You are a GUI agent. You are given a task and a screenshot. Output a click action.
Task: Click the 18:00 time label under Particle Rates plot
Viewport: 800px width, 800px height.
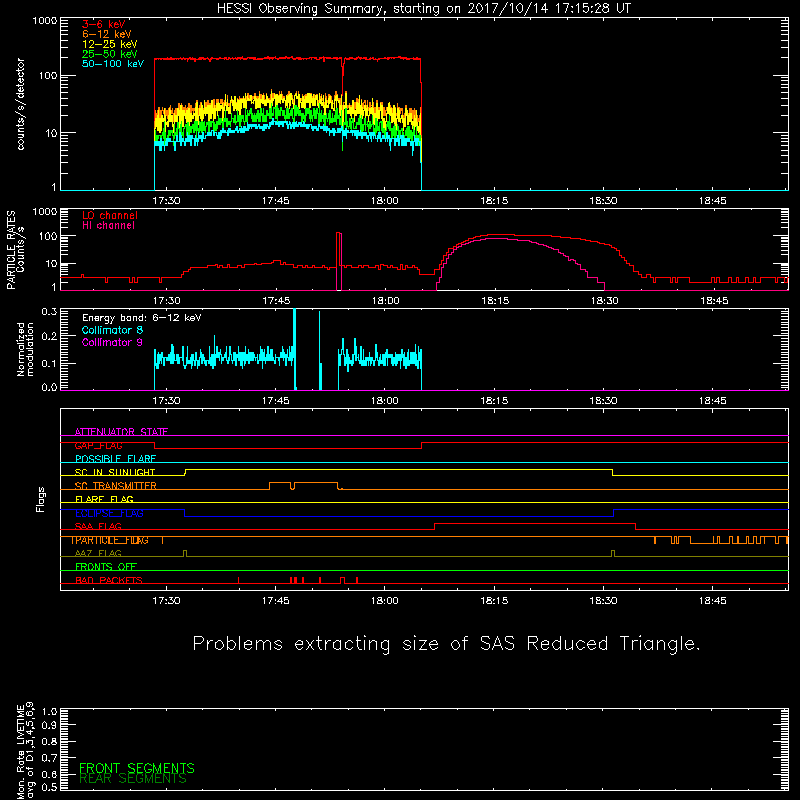385,301
